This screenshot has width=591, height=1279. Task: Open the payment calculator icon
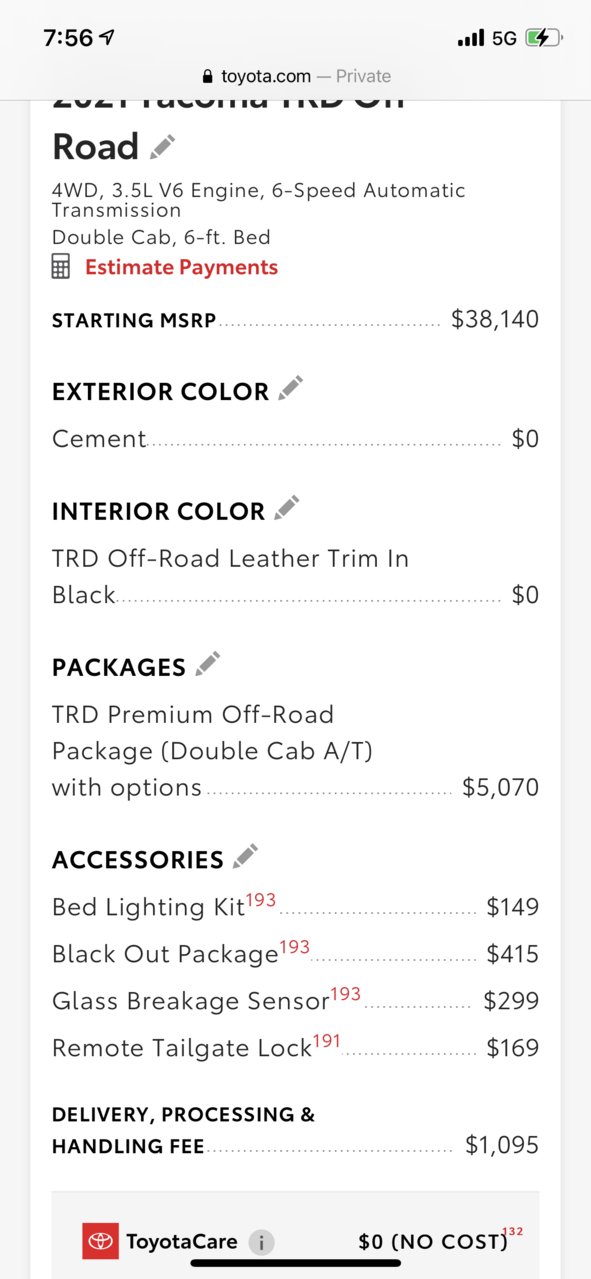coord(62,267)
